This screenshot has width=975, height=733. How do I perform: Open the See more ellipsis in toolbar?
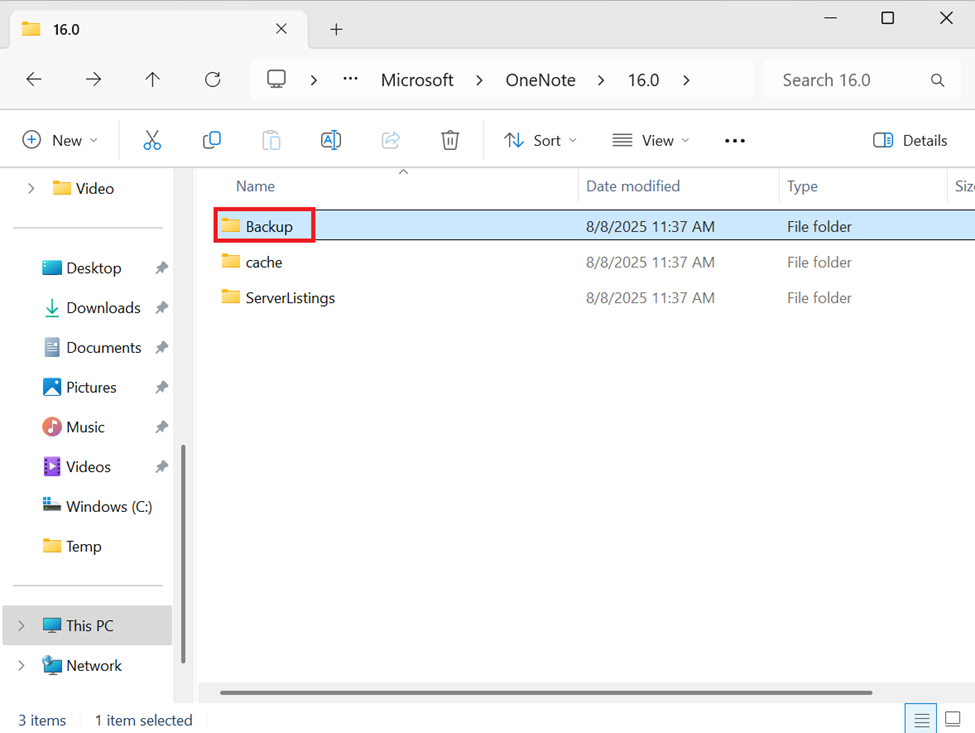pyautogui.click(x=734, y=141)
